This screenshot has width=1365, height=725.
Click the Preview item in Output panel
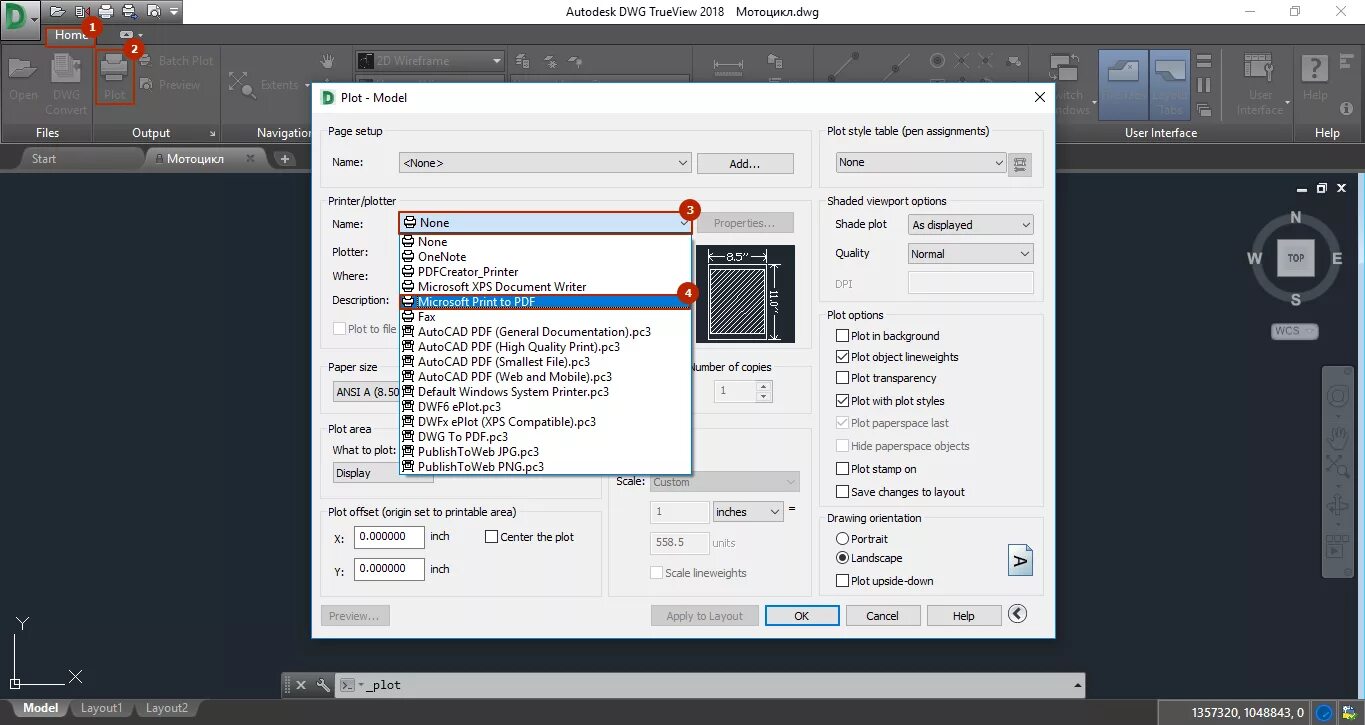(170, 85)
